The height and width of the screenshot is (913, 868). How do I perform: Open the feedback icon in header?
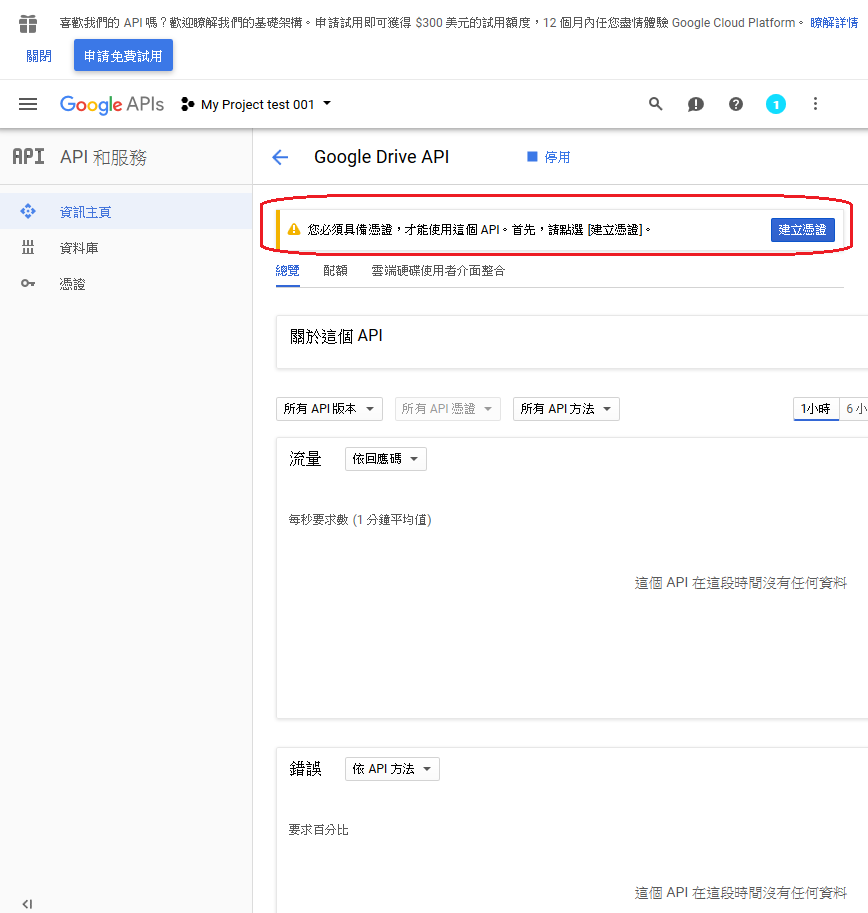coord(696,104)
